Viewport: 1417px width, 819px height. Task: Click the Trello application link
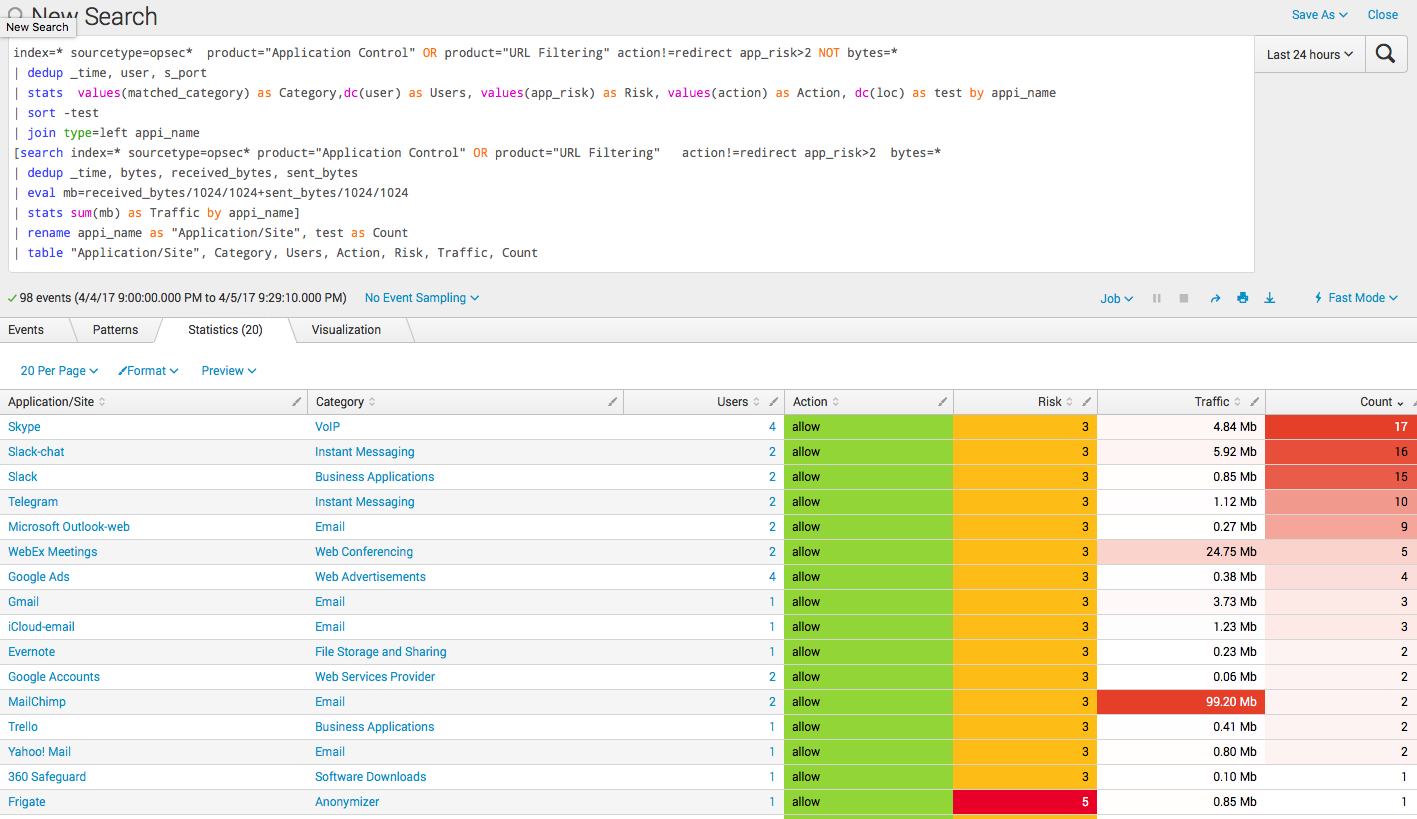point(23,727)
